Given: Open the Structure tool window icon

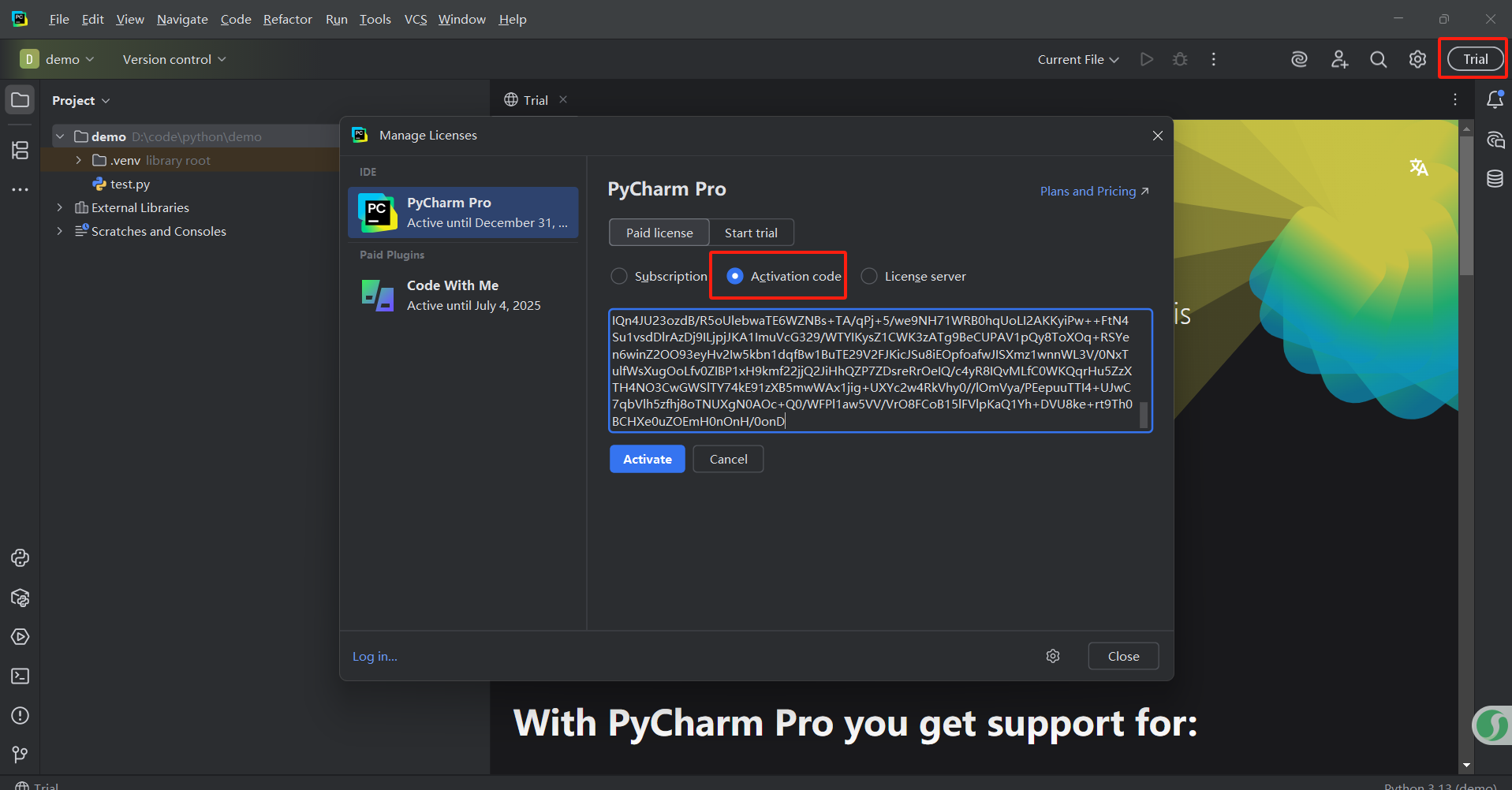Looking at the screenshot, I should tap(21, 150).
